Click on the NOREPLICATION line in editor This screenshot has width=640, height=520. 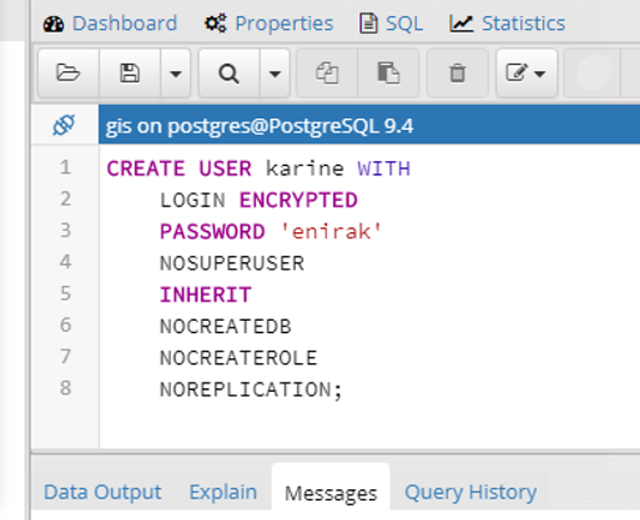[250, 390]
